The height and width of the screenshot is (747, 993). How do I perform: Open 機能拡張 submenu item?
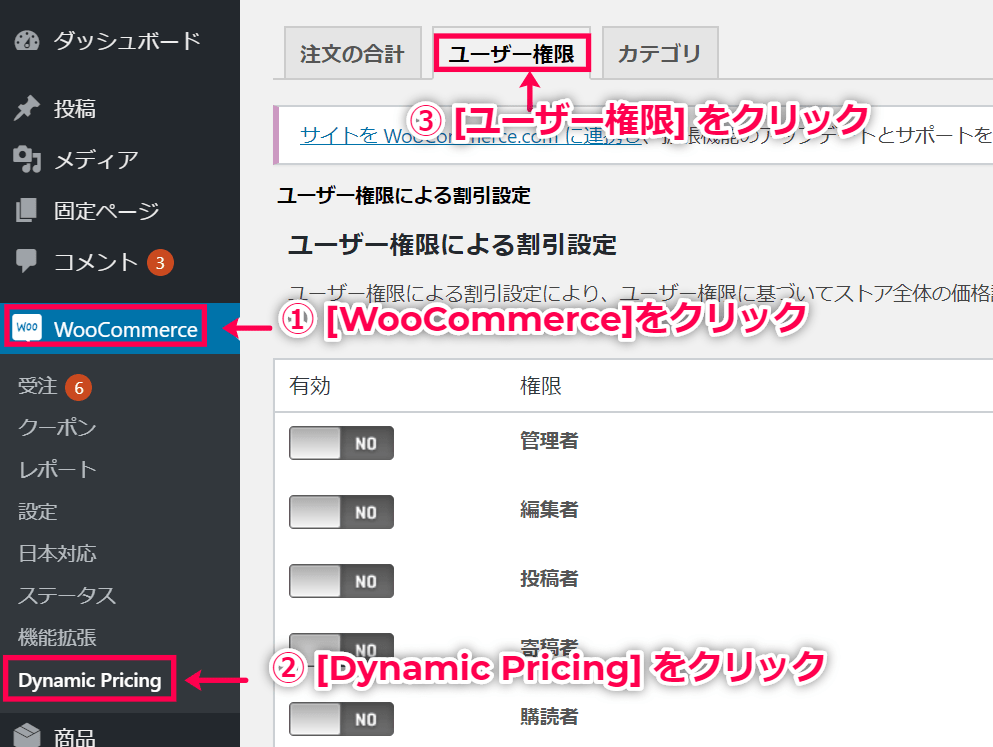click(57, 637)
